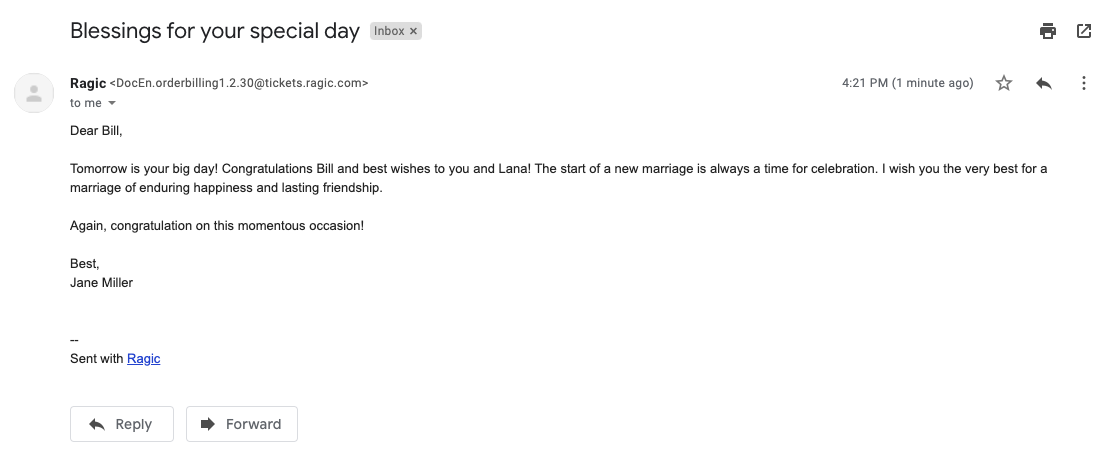The width and height of the screenshot is (1104, 457).
Task: Click the Reply button below message
Action: coord(122,424)
